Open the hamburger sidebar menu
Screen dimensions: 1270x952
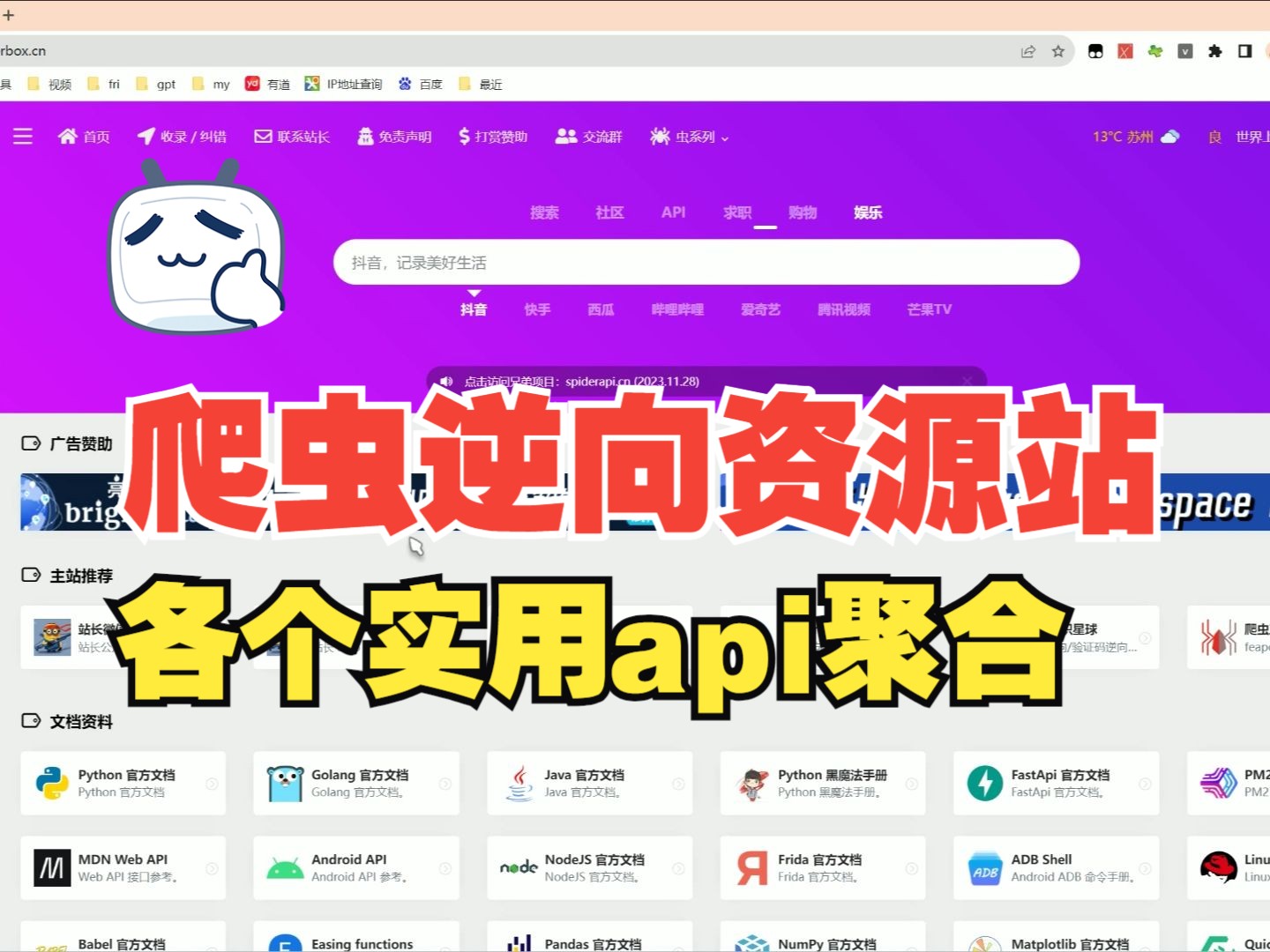pyautogui.click(x=23, y=137)
